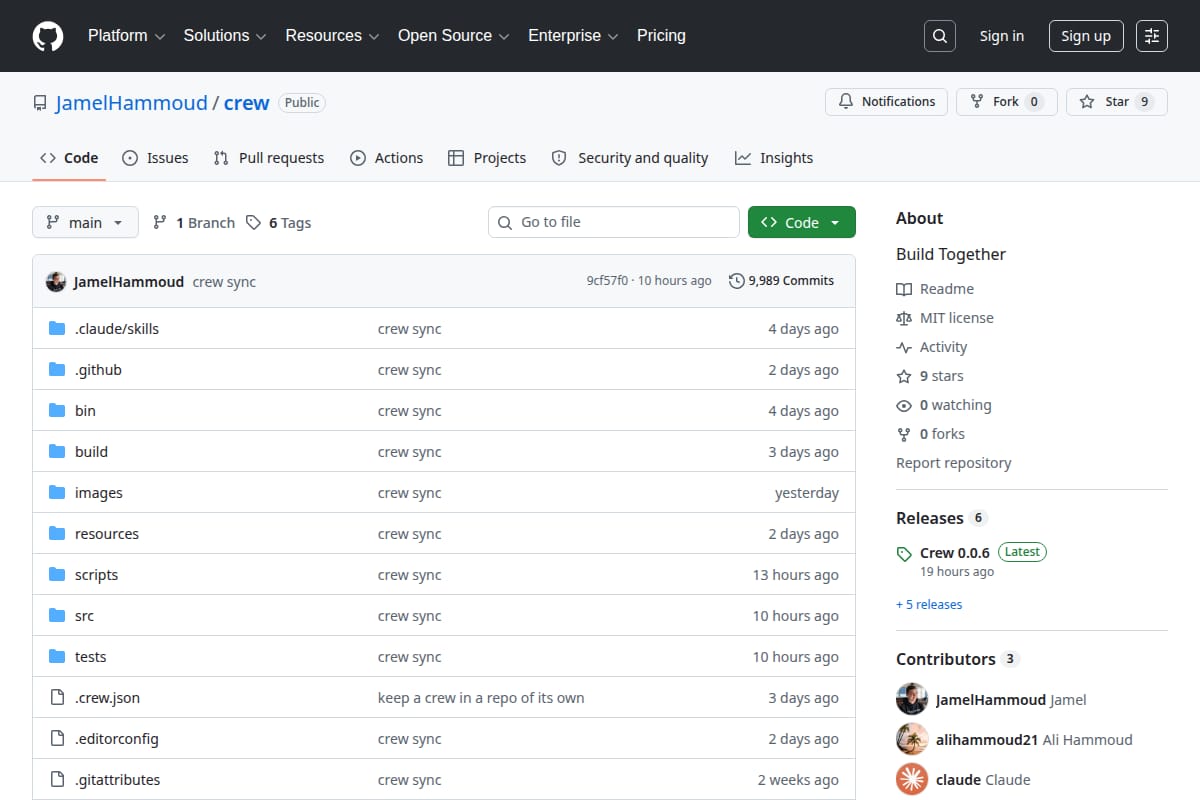The height and width of the screenshot is (800, 1200).
Task: Expand the Platform menu
Action: pos(126,36)
